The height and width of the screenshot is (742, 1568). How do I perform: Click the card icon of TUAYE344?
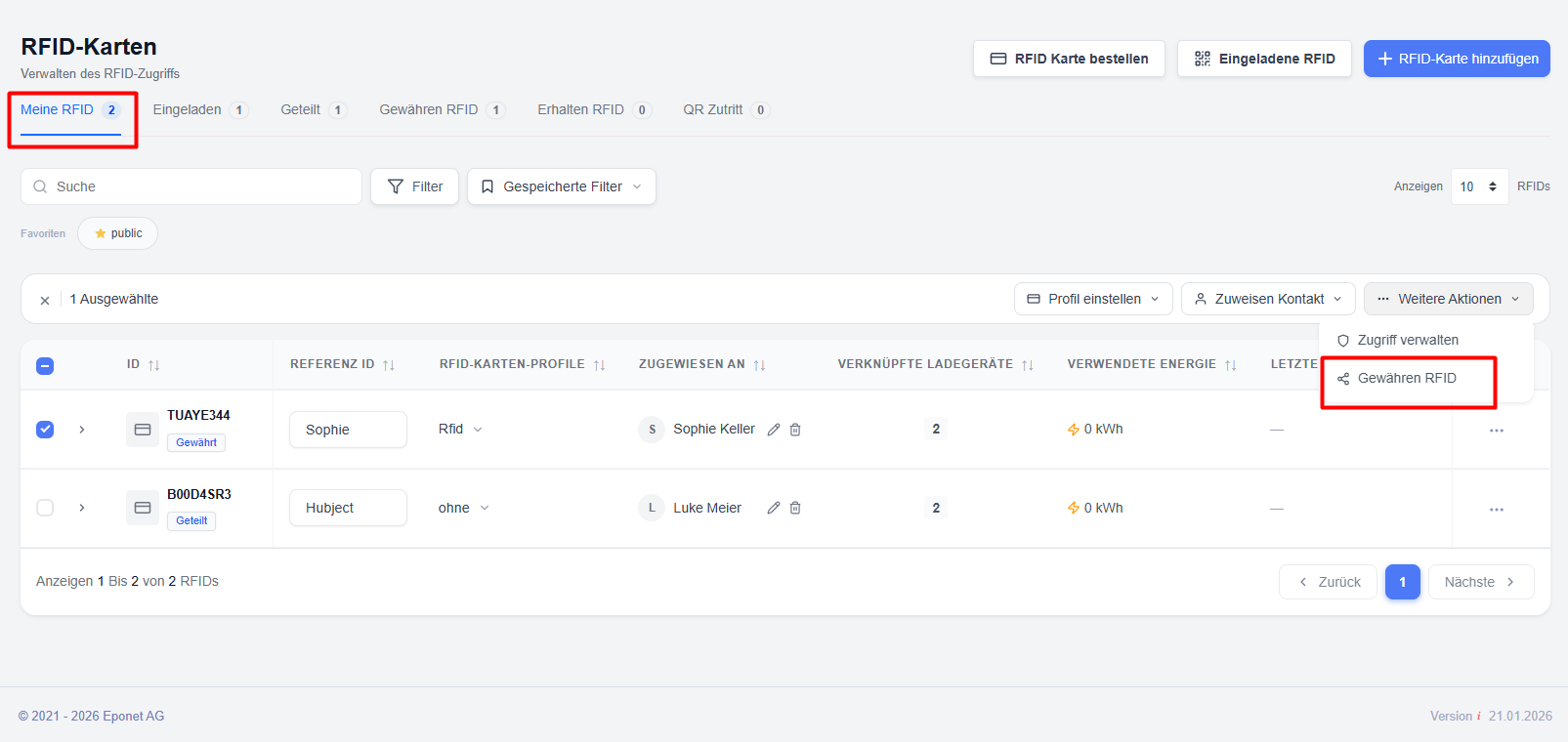(143, 430)
